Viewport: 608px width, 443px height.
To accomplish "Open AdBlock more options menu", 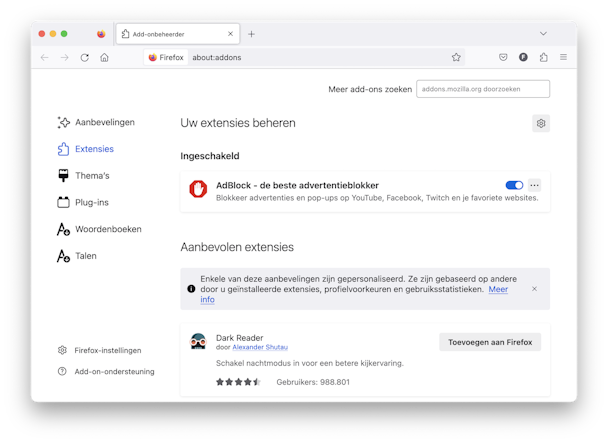I will 534,185.
